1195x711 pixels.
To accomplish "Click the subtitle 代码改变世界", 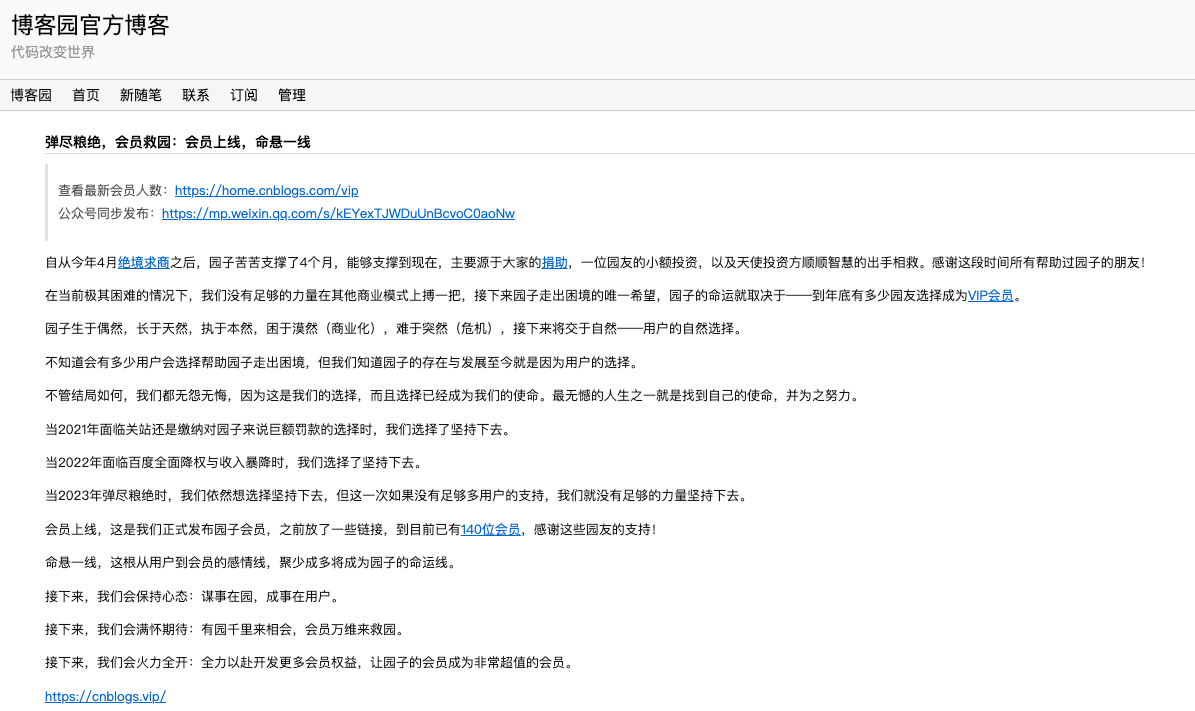I will 53,52.
